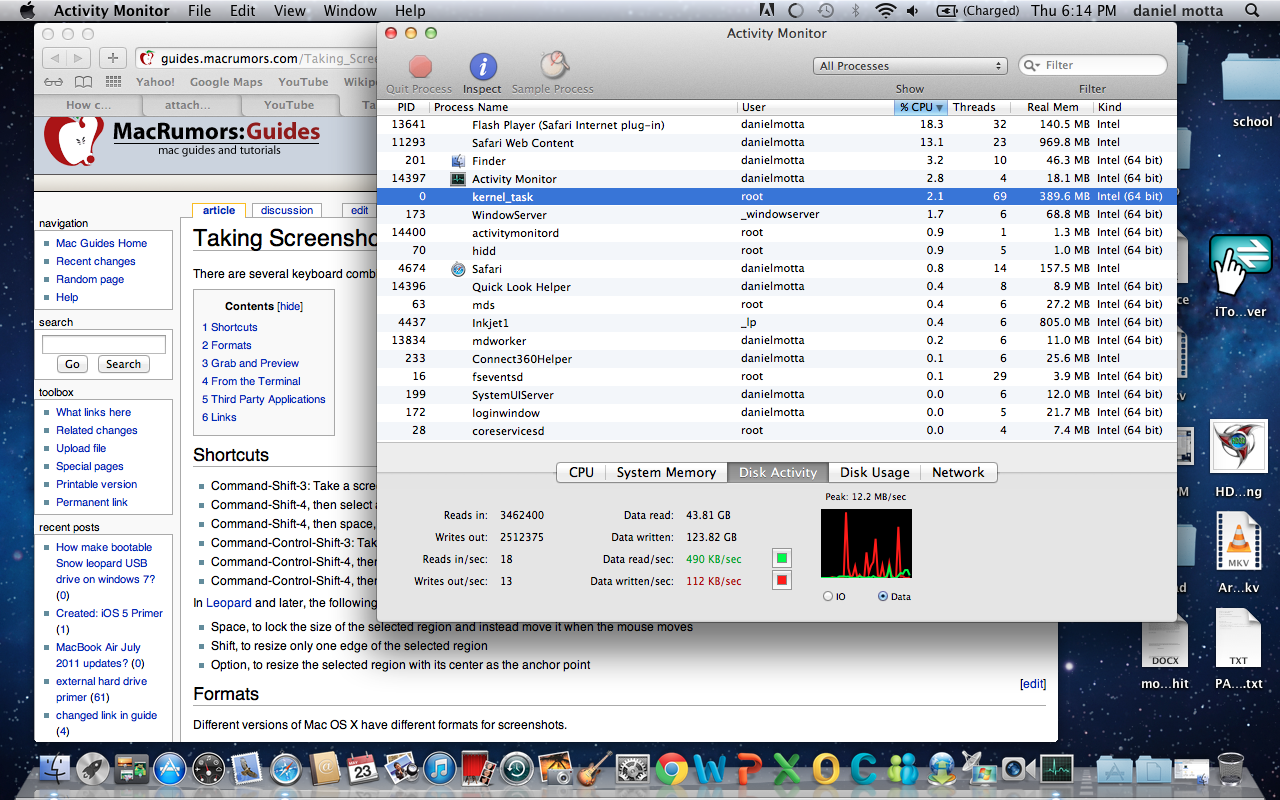
Task: Click the red data written color swatch
Action: pos(782,580)
